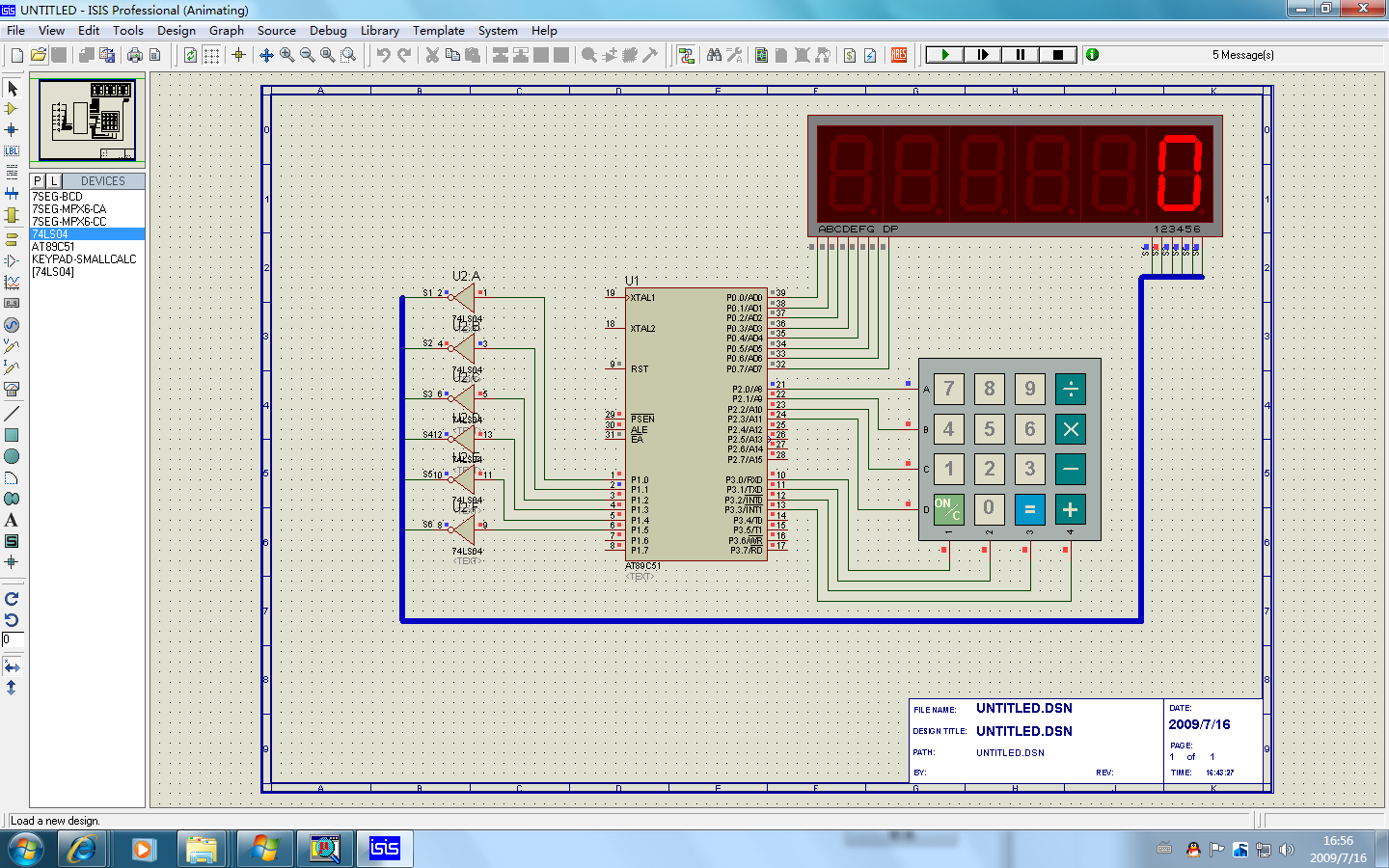Select the Tape Recorder Mode tool
Screen dimensions: 1389x868
(12, 303)
